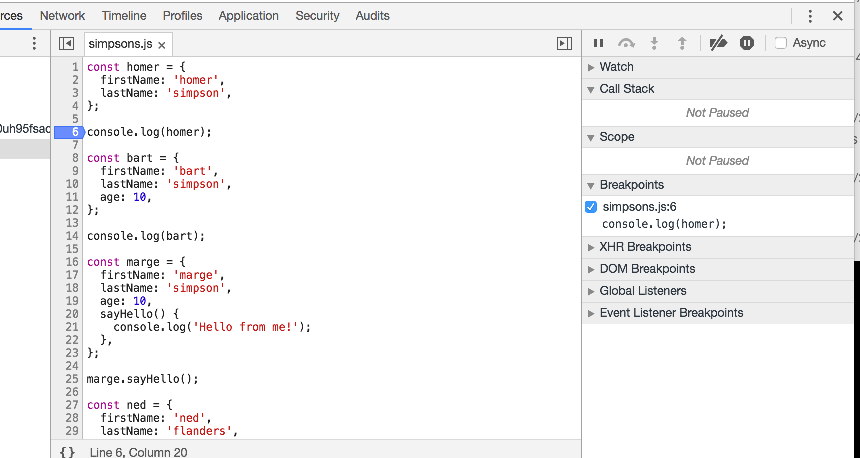Open the Audits tab

(372, 16)
